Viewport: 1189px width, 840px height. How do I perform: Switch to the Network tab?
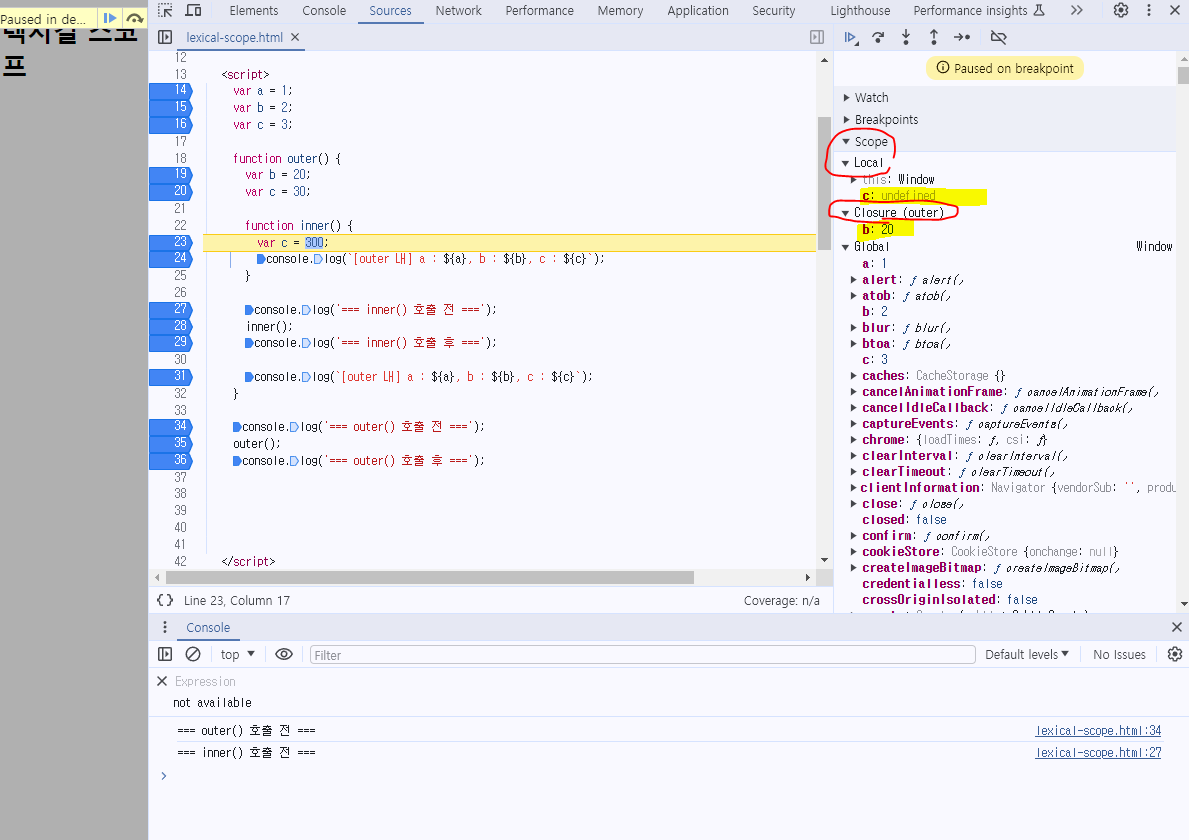[x=458, y=11]
